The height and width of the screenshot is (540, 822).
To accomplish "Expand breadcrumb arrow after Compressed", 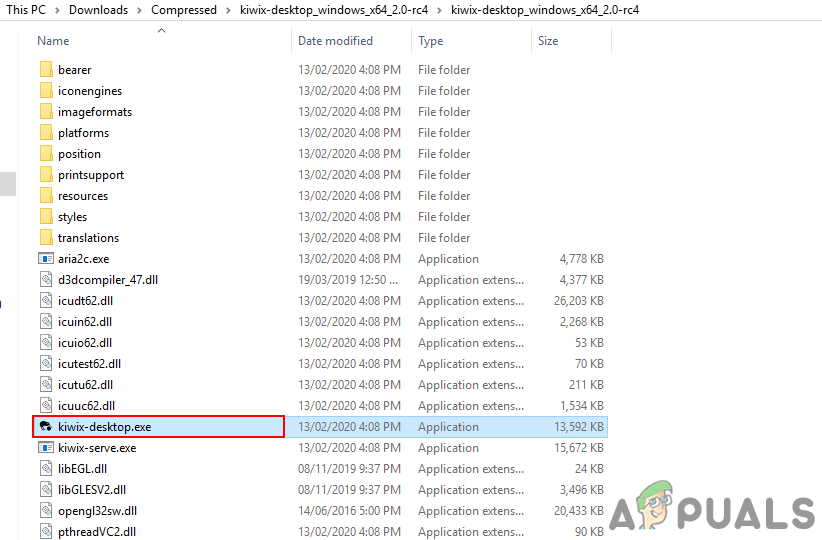I will (229, 10).
